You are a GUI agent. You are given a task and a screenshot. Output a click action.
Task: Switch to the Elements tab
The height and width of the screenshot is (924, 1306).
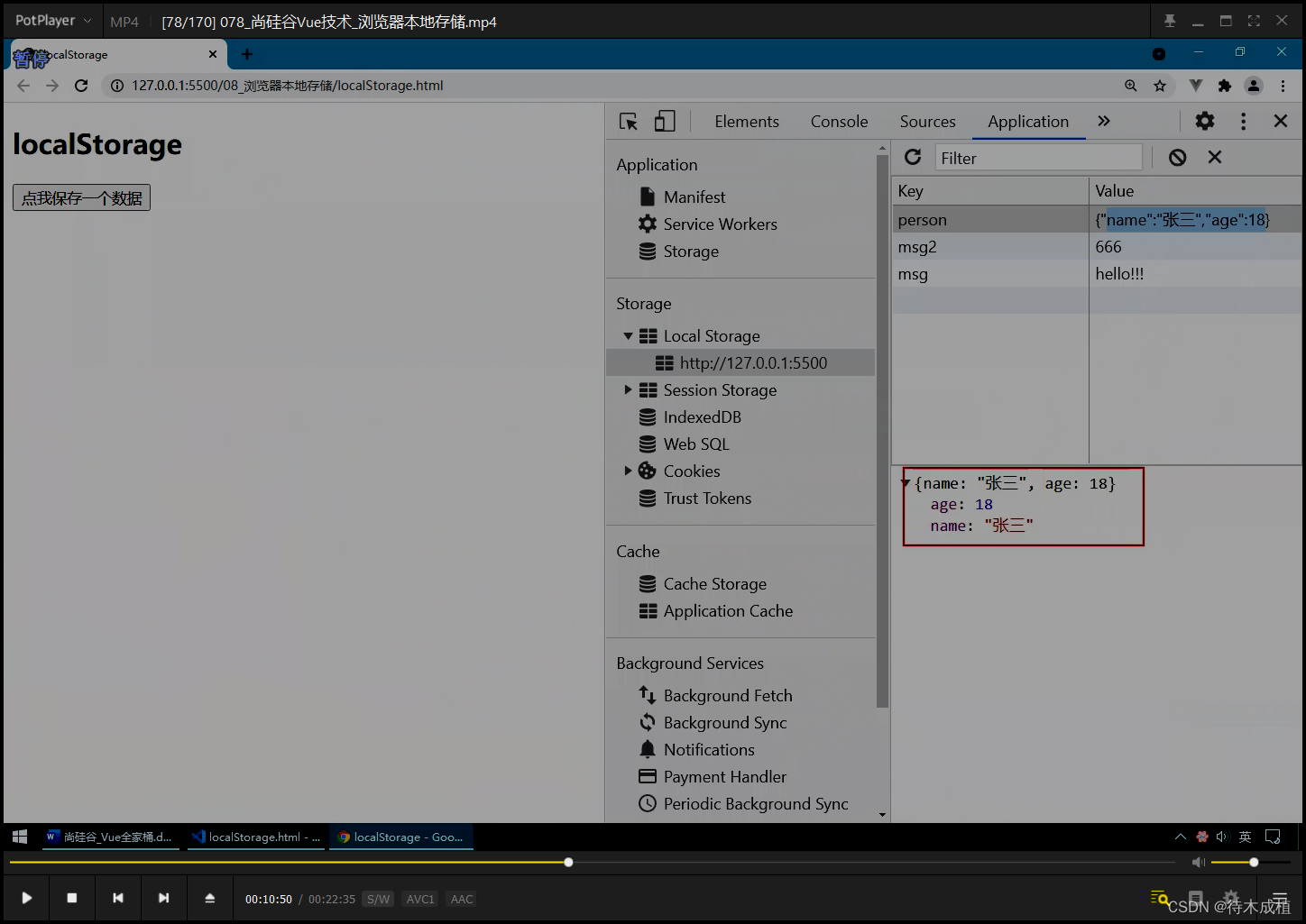tap(747, 122)
